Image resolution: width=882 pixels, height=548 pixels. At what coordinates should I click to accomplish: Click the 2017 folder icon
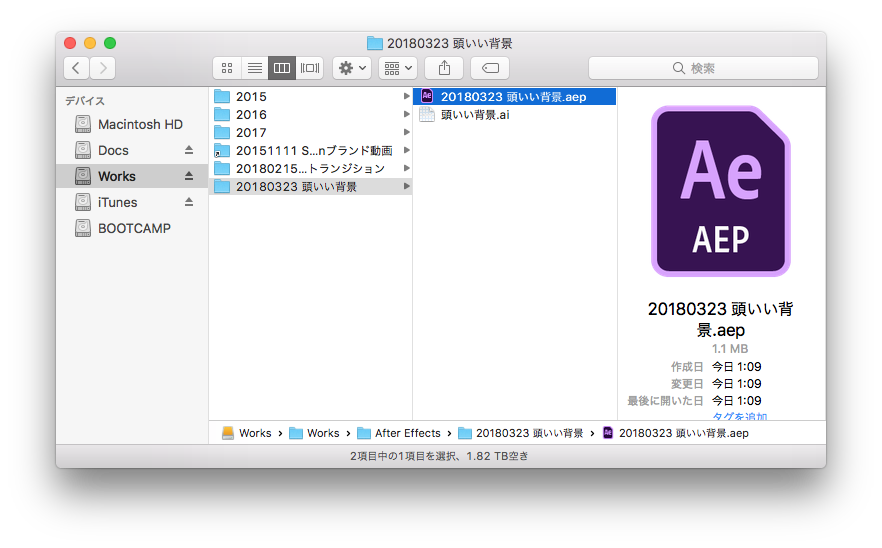(x=222, y=133)
